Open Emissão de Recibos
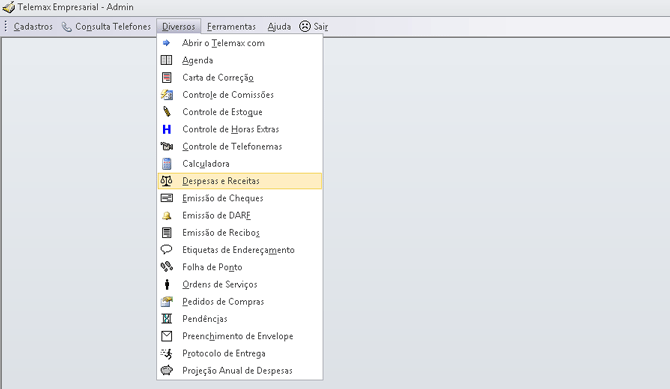The width and height of the screenshot is (670, 389). 240,233
